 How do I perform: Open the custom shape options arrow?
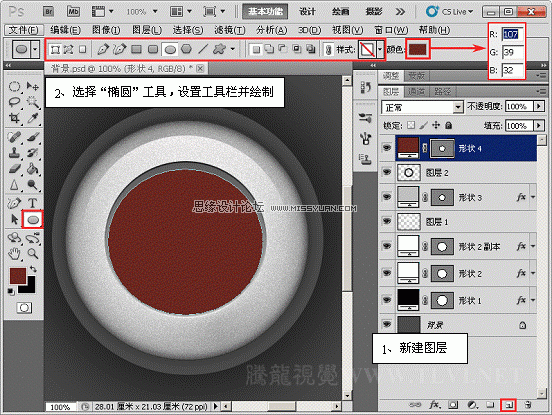click(x=233, y=49)
